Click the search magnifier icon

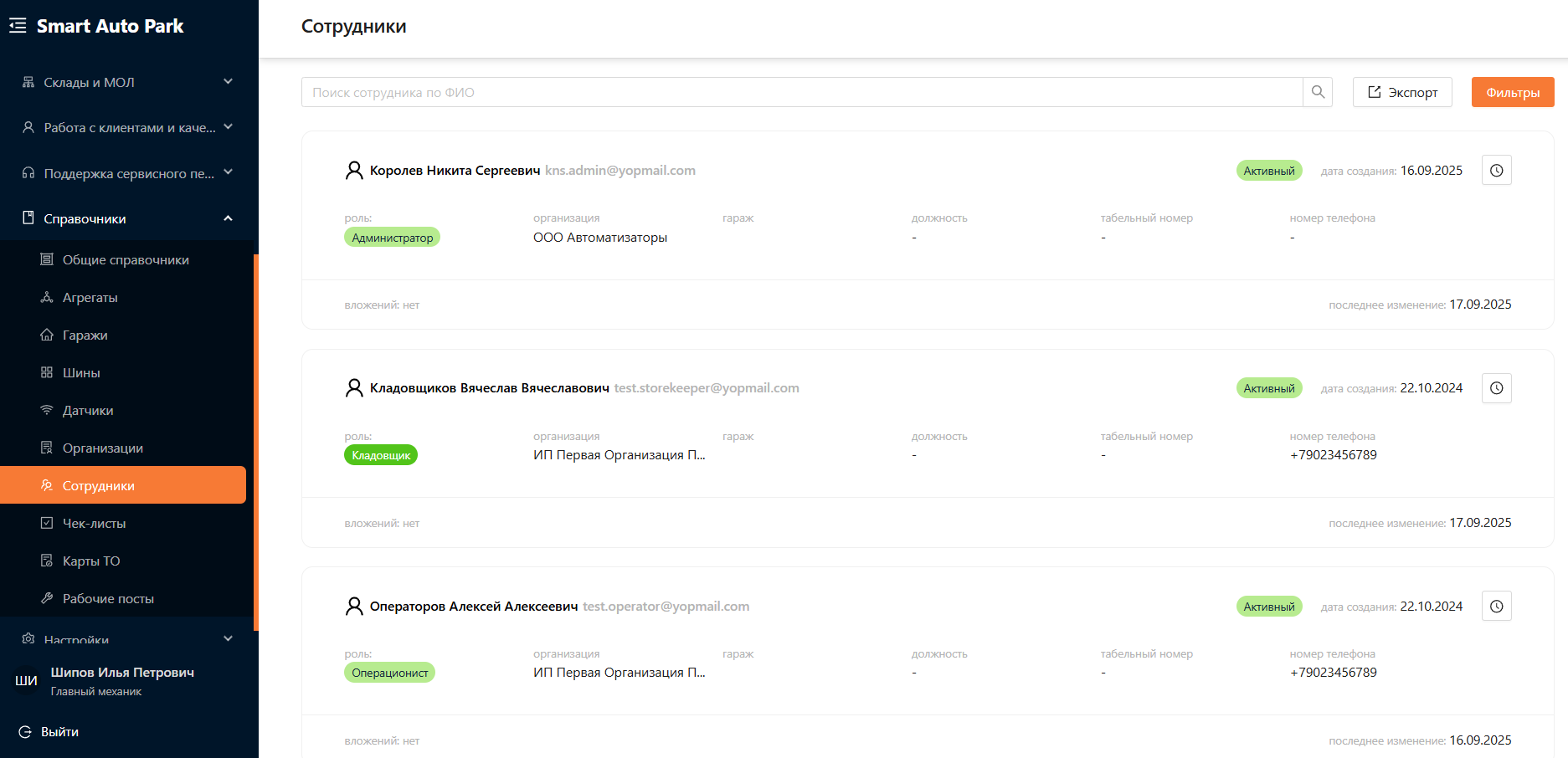tap(1318, 92)
